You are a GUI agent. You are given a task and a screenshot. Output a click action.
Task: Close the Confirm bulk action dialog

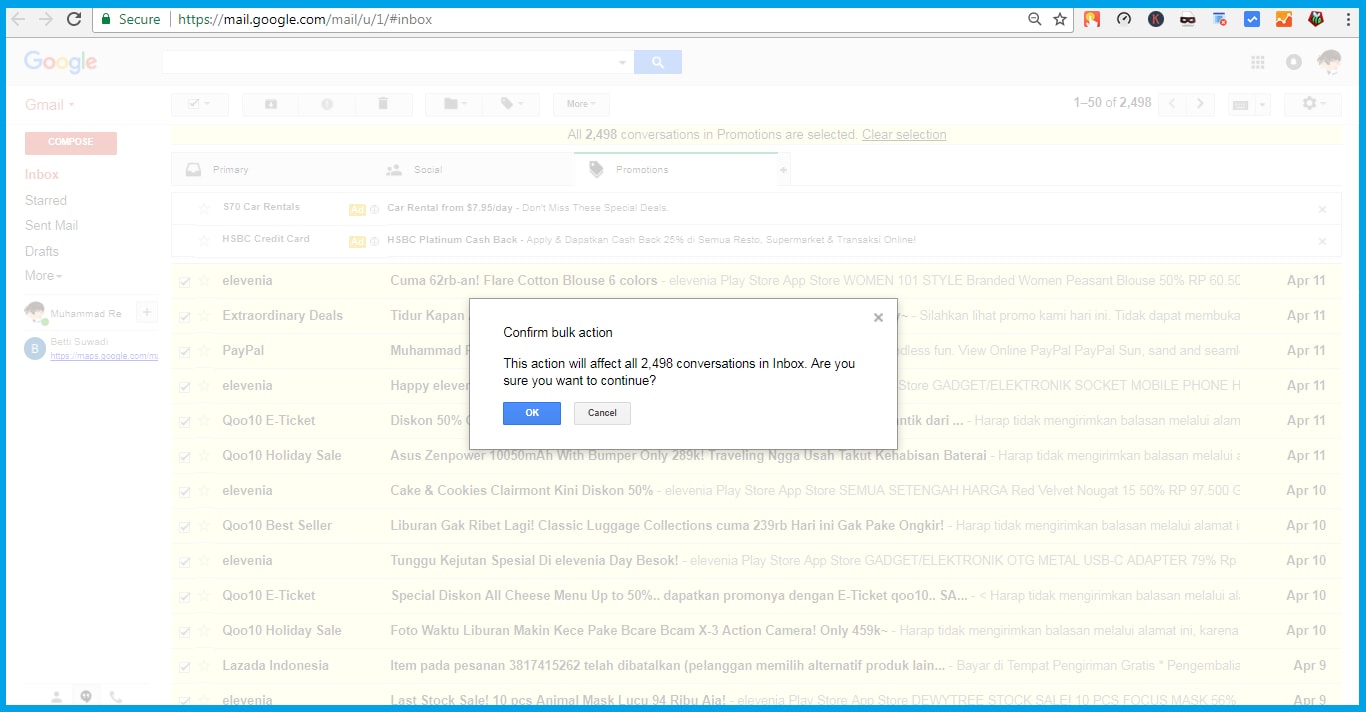[x=878, y=317]
